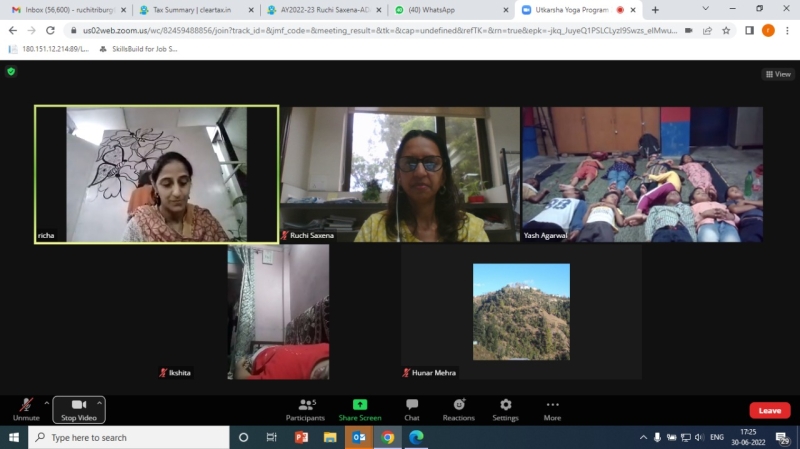The image size is (800, 449).
Task: Open the SkillsBuild for Job S... bookmark
Action: click(138, 48)
